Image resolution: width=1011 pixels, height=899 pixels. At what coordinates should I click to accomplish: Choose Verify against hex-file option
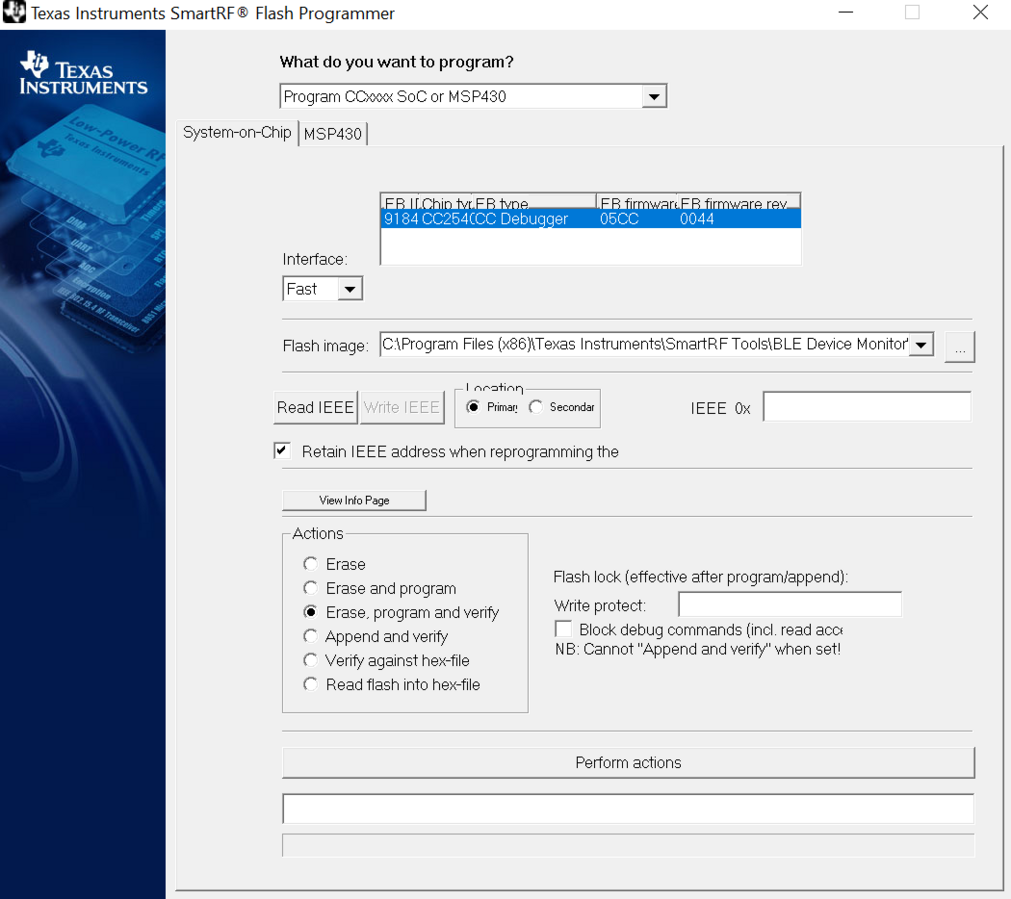coord(311,660)
